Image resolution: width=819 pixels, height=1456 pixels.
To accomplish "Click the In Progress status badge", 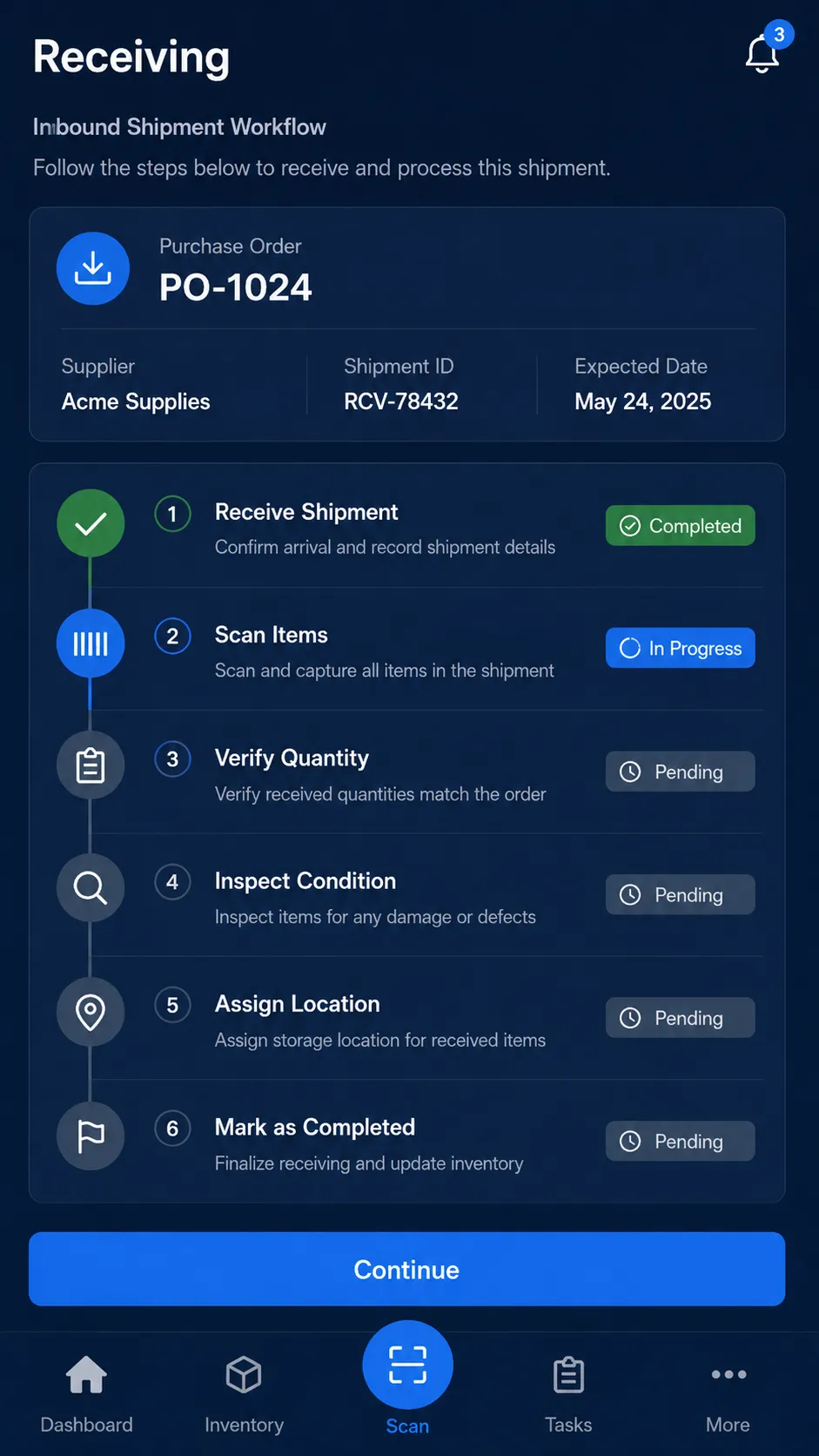I will pyautogui.click(x=681, y=648).
